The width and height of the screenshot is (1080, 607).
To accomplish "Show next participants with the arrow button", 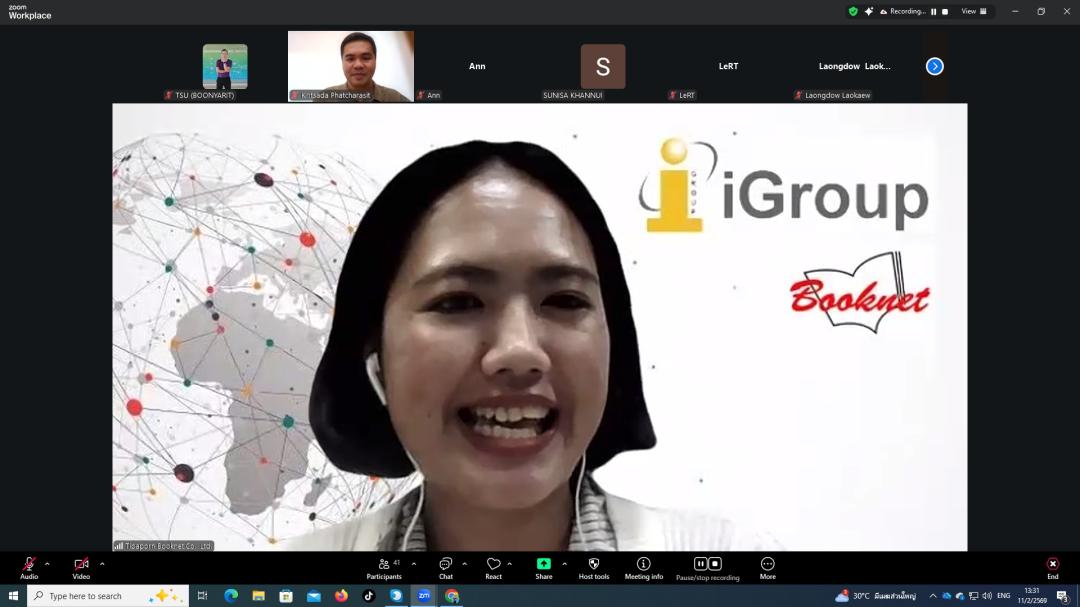I will click(x=934, y=66).
